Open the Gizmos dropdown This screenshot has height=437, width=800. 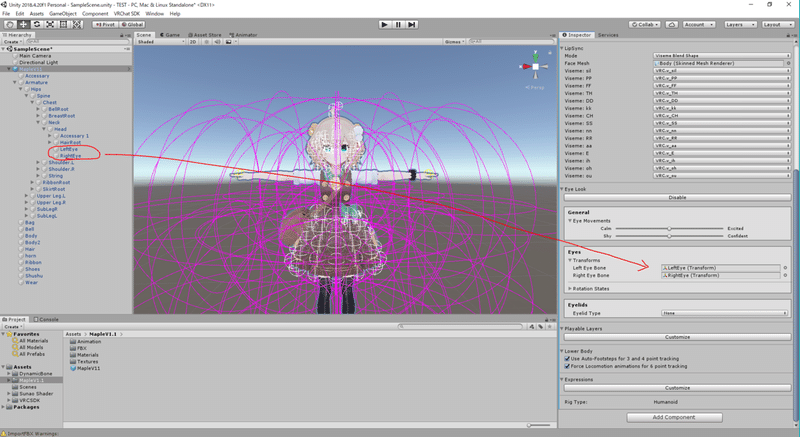point(454,42)
